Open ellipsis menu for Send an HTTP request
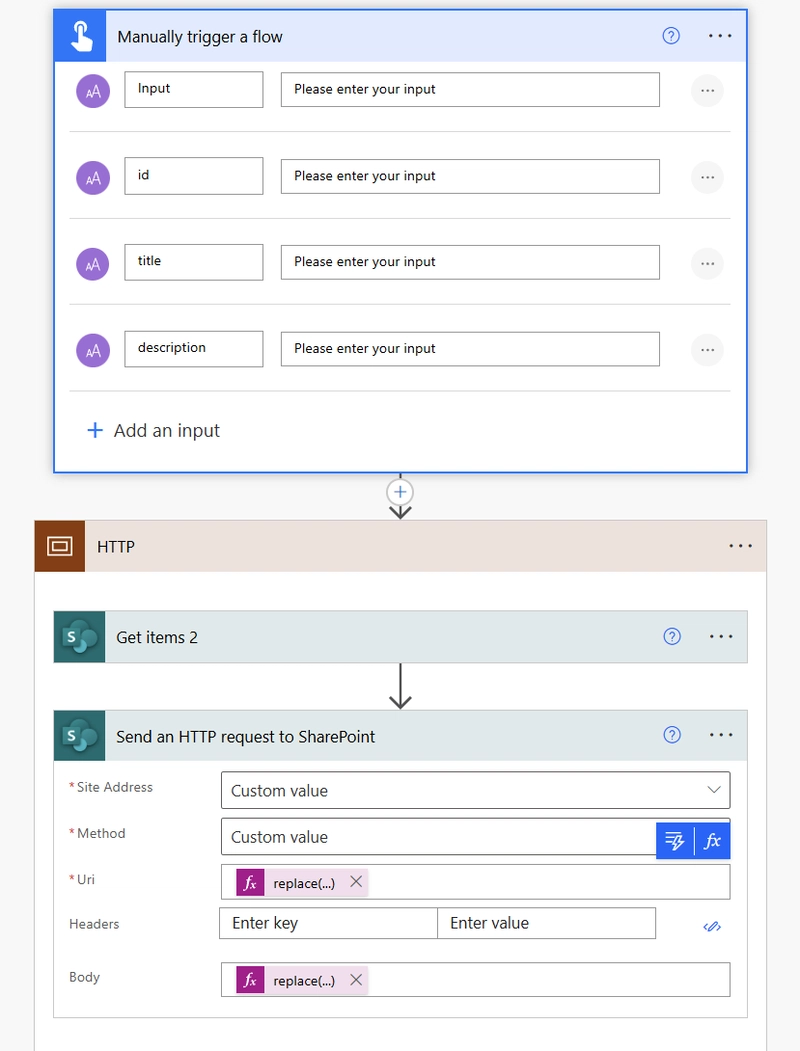The image size is (800, 1051). tap(721, 735)
